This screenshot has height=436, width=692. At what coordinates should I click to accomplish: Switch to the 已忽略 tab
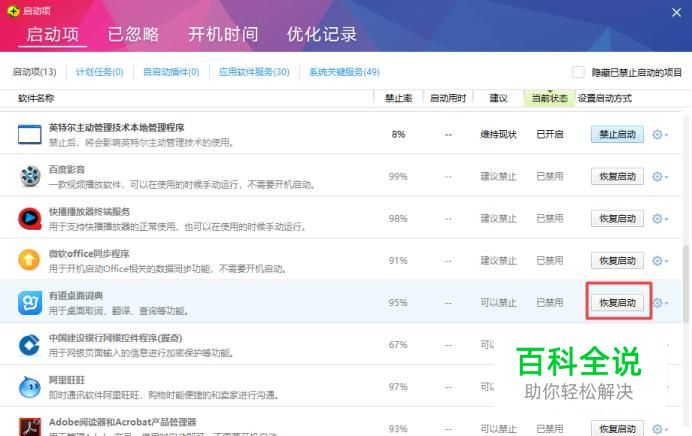tap(133, 34)
